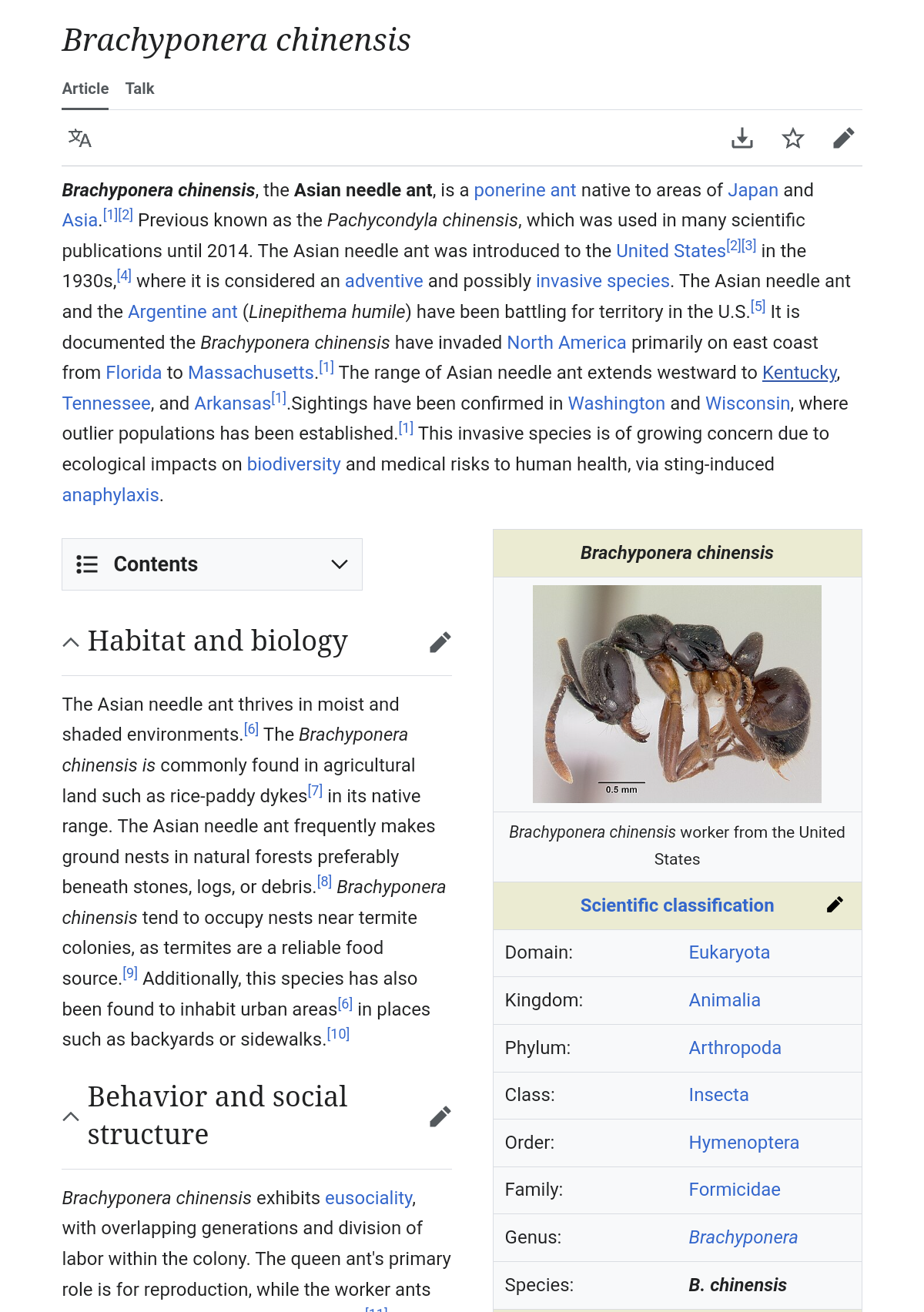Click citation [3] after United States
924x1312 pixels.
749,246
